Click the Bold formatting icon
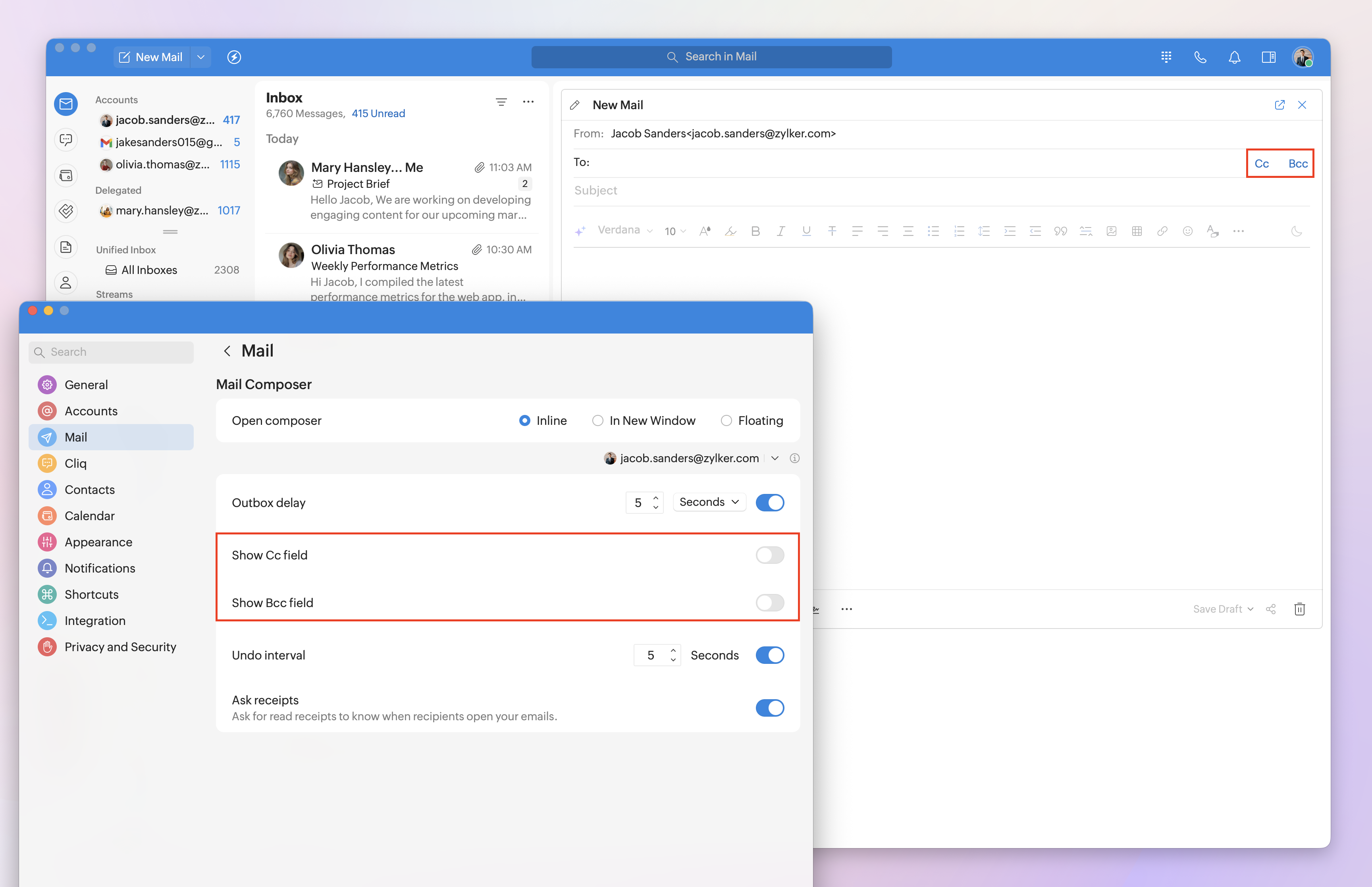Image resolution: width=1372 pixels, height=887 pixels. pos(755,231)
